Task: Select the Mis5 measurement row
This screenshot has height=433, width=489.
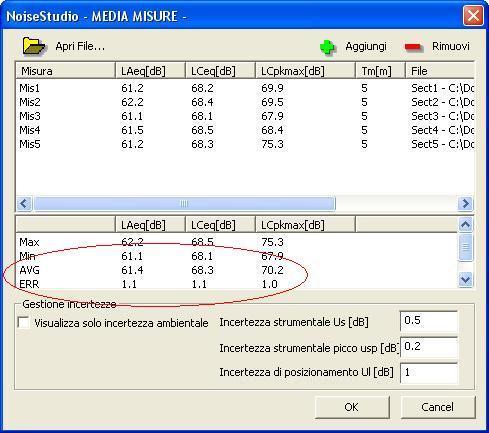Action: pos(245,144)
